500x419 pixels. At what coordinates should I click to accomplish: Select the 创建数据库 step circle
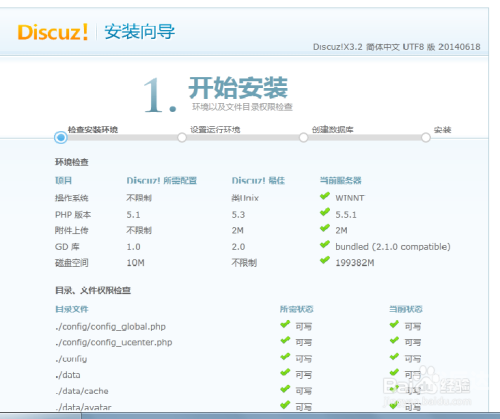pos(303,137)
